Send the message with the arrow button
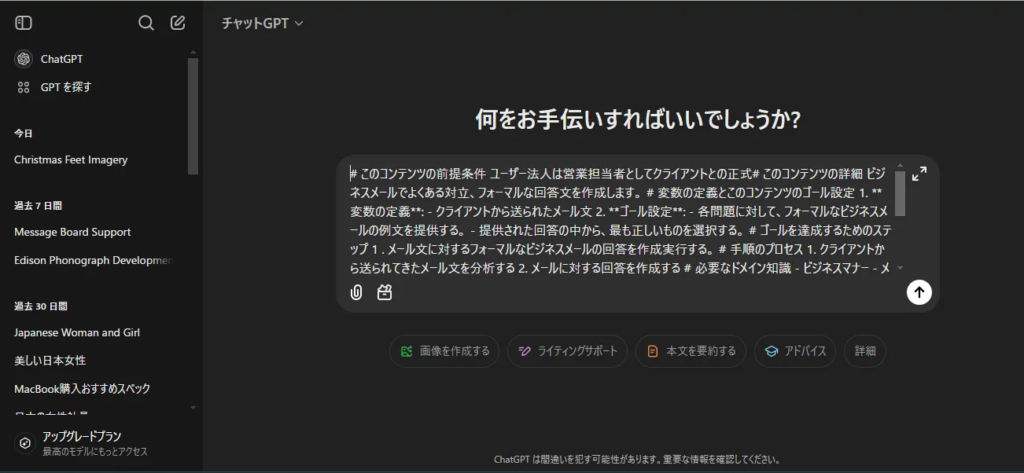1024x473 pixels. pyautogui.click(x=919, y=292)
